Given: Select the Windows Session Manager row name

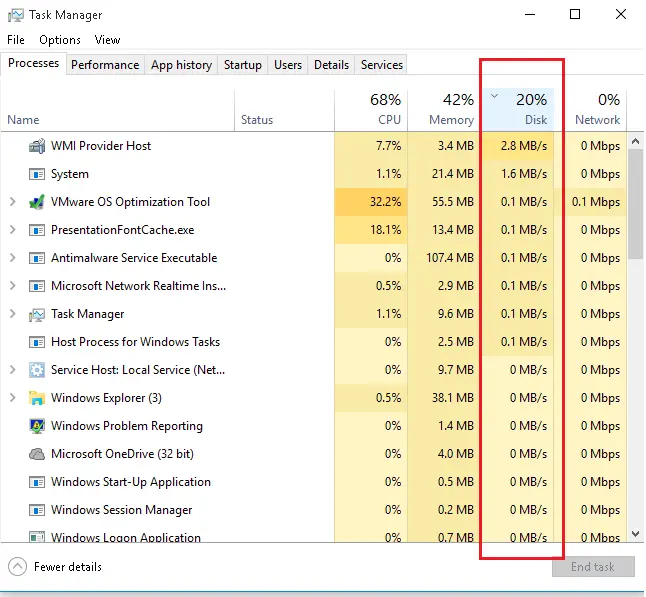Looking at the screenshot, I should tap(122, 510).
